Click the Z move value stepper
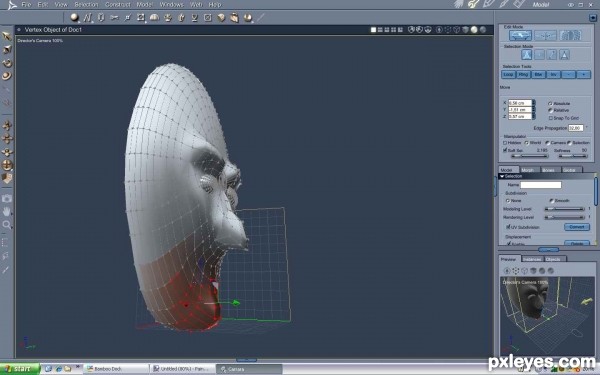 click(x=534, y=116)
